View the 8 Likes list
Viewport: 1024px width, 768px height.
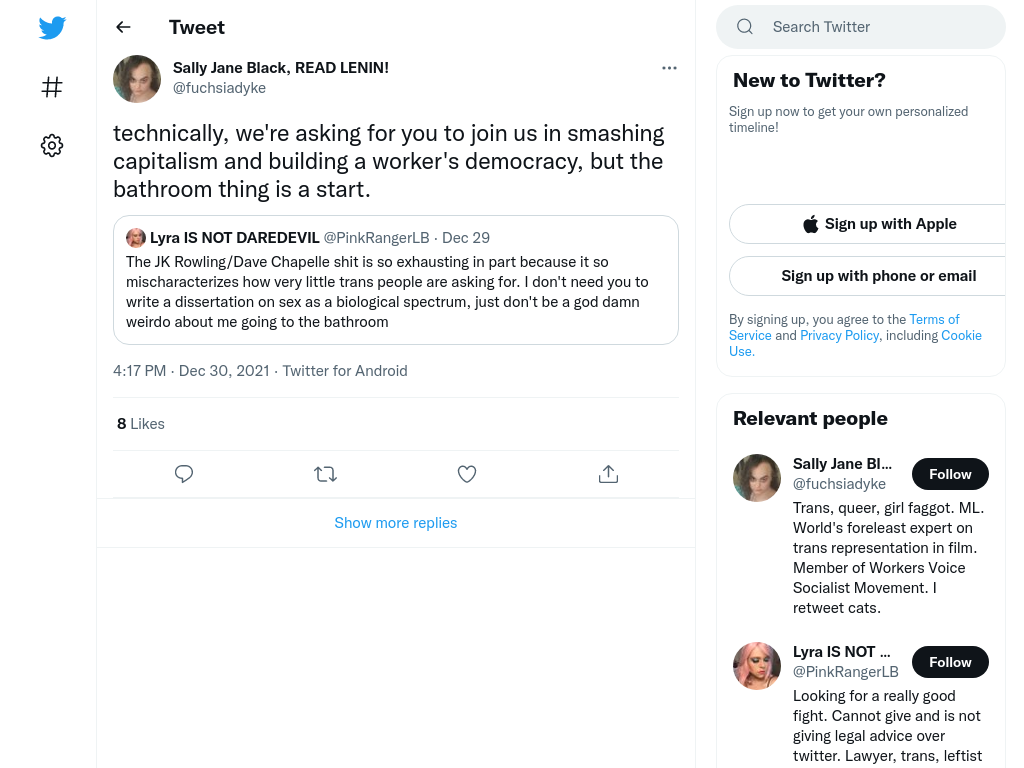(141, 424)
